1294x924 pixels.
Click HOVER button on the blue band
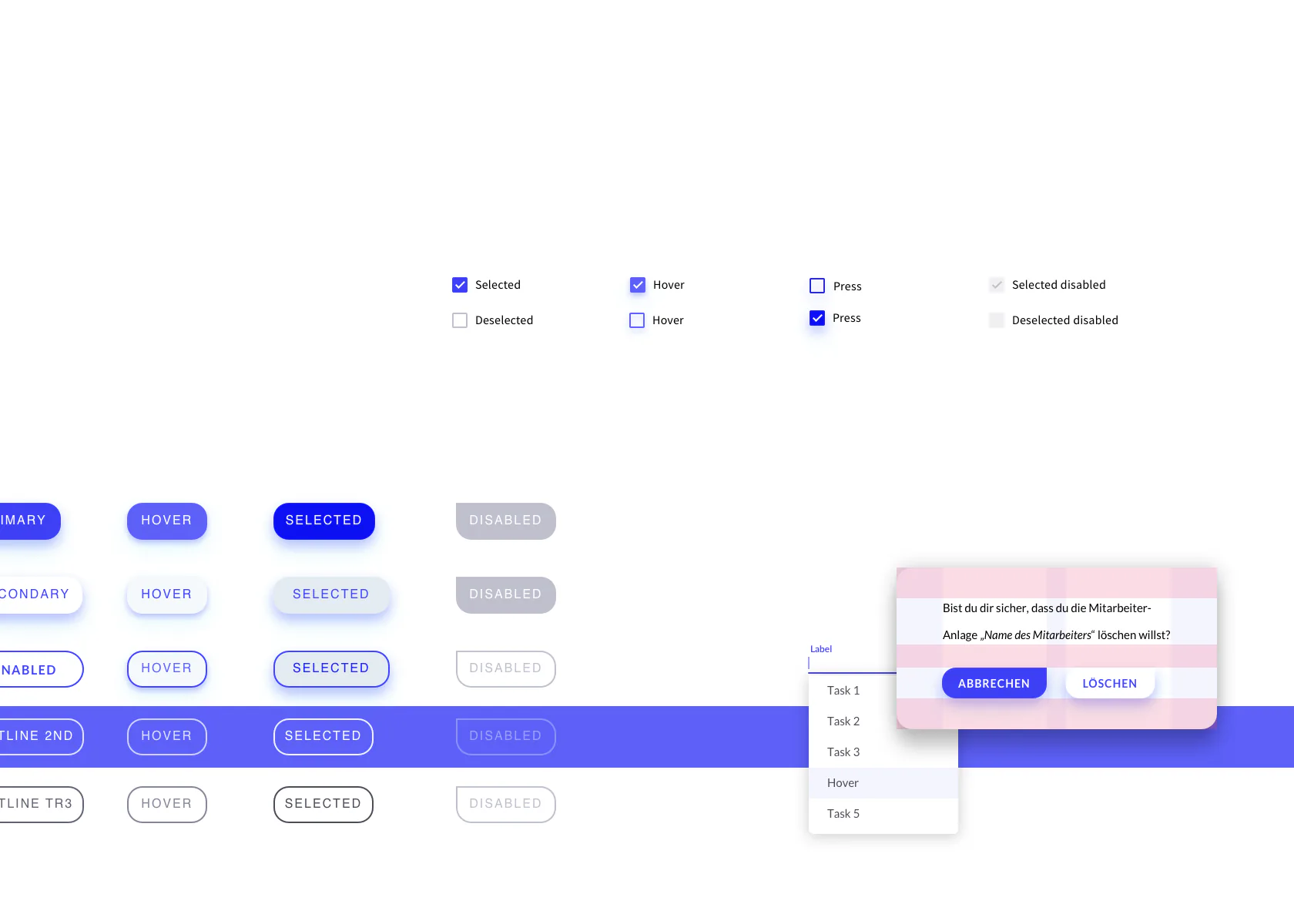(167, 737)
